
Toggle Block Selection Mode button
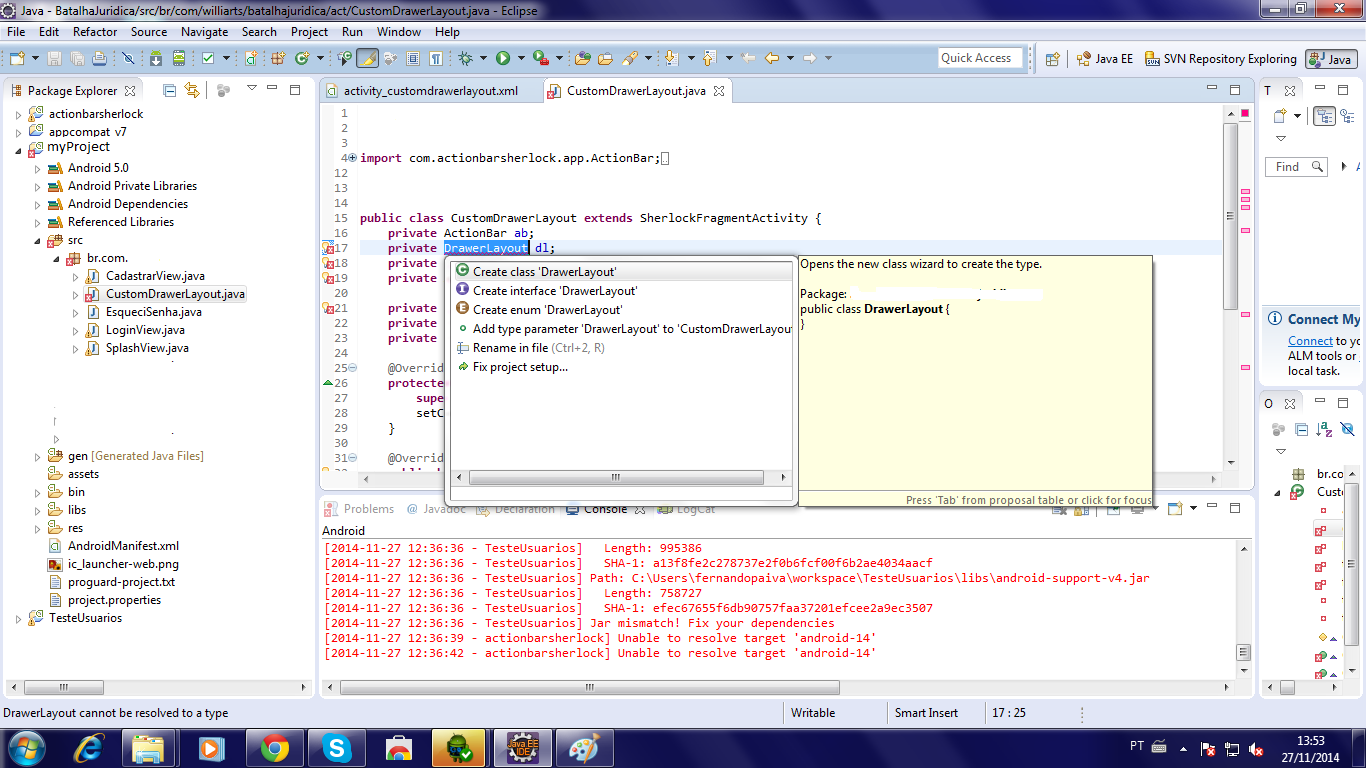click(x=413, y=59)
